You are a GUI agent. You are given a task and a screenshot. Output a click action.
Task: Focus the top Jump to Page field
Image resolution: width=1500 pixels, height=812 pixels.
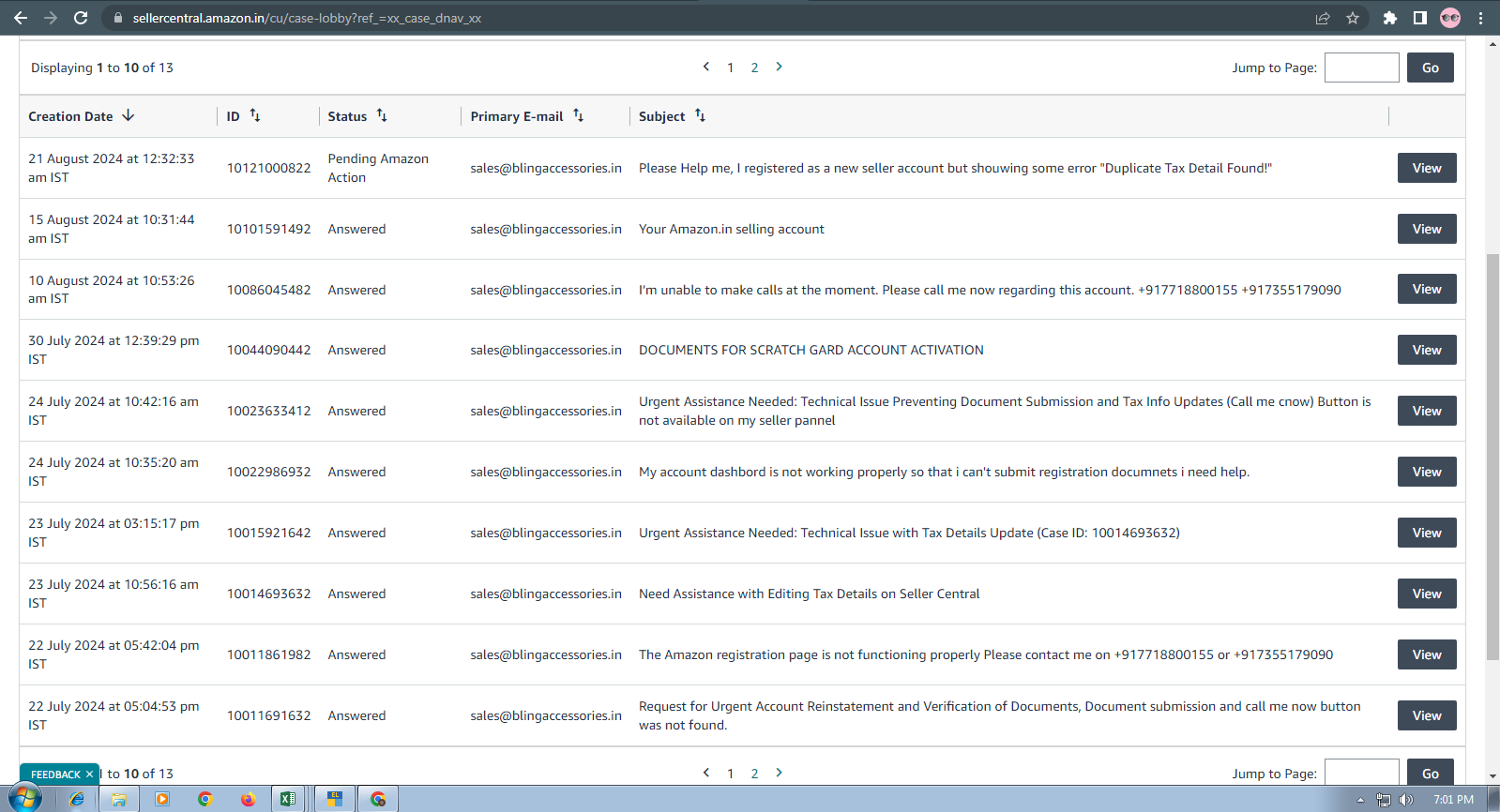pos(1362,68)
